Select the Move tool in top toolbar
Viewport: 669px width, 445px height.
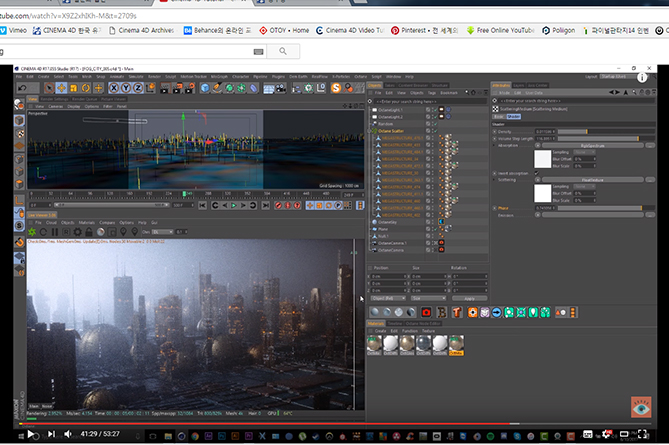(x=61, y=88)
